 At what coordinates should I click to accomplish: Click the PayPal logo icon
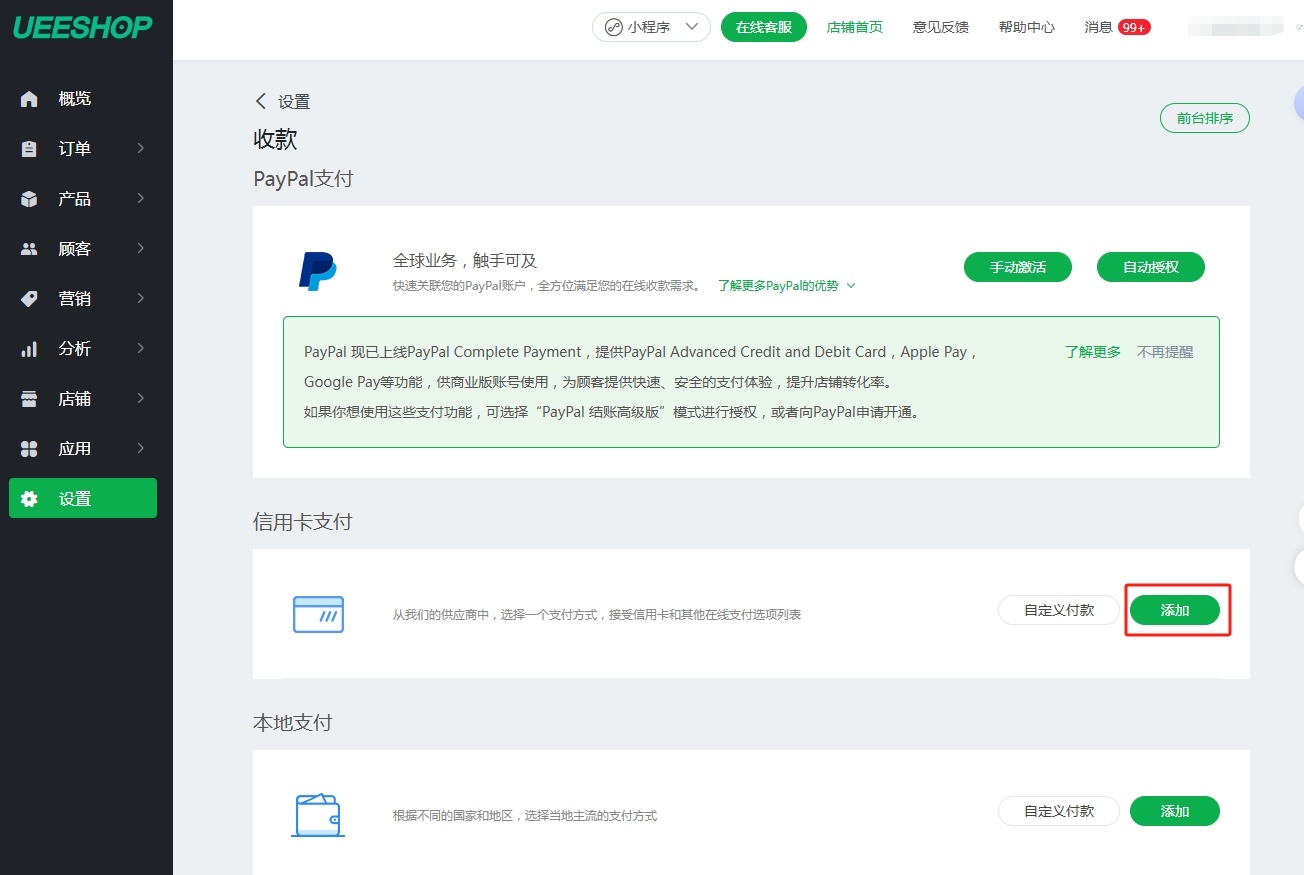point(318,271)
